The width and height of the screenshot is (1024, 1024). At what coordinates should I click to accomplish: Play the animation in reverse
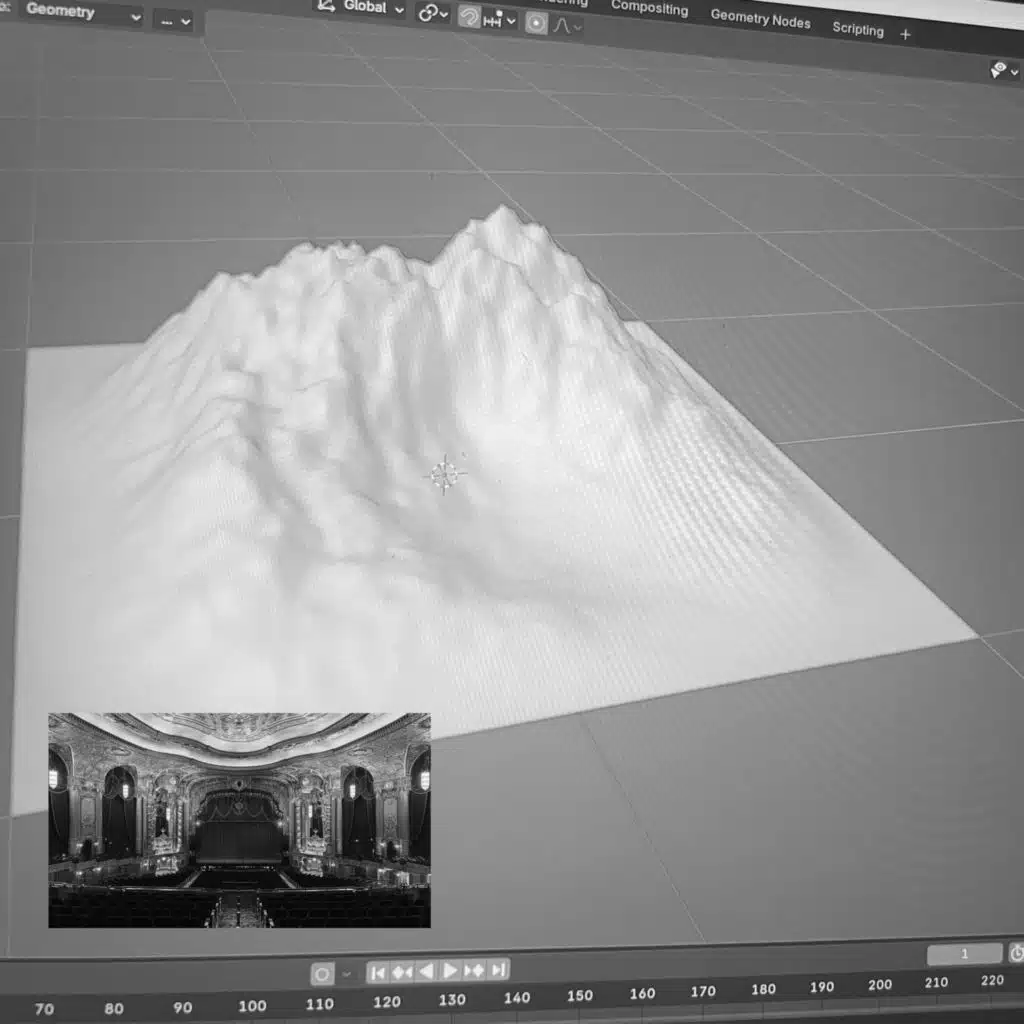click(426, 971)
